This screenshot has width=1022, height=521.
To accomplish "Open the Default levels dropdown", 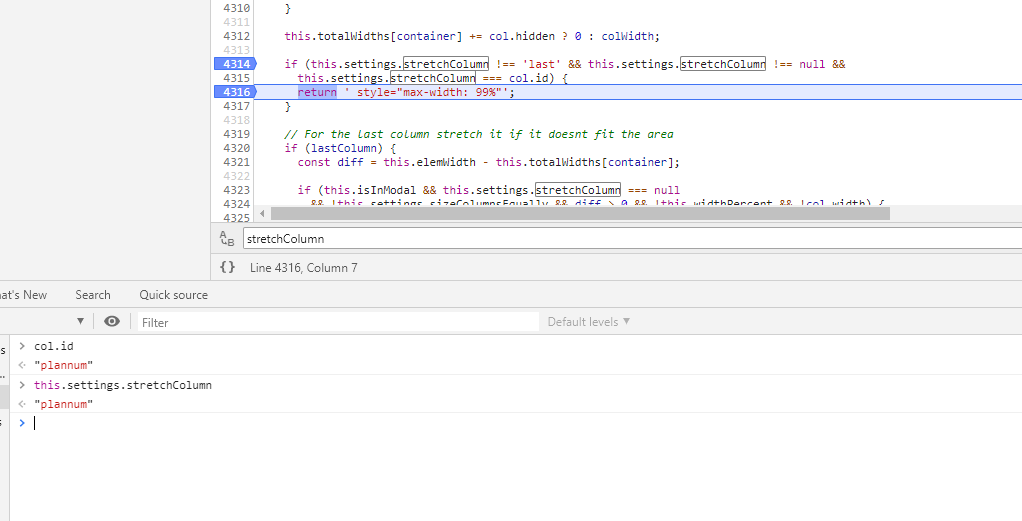I will (x=589, y=321).
